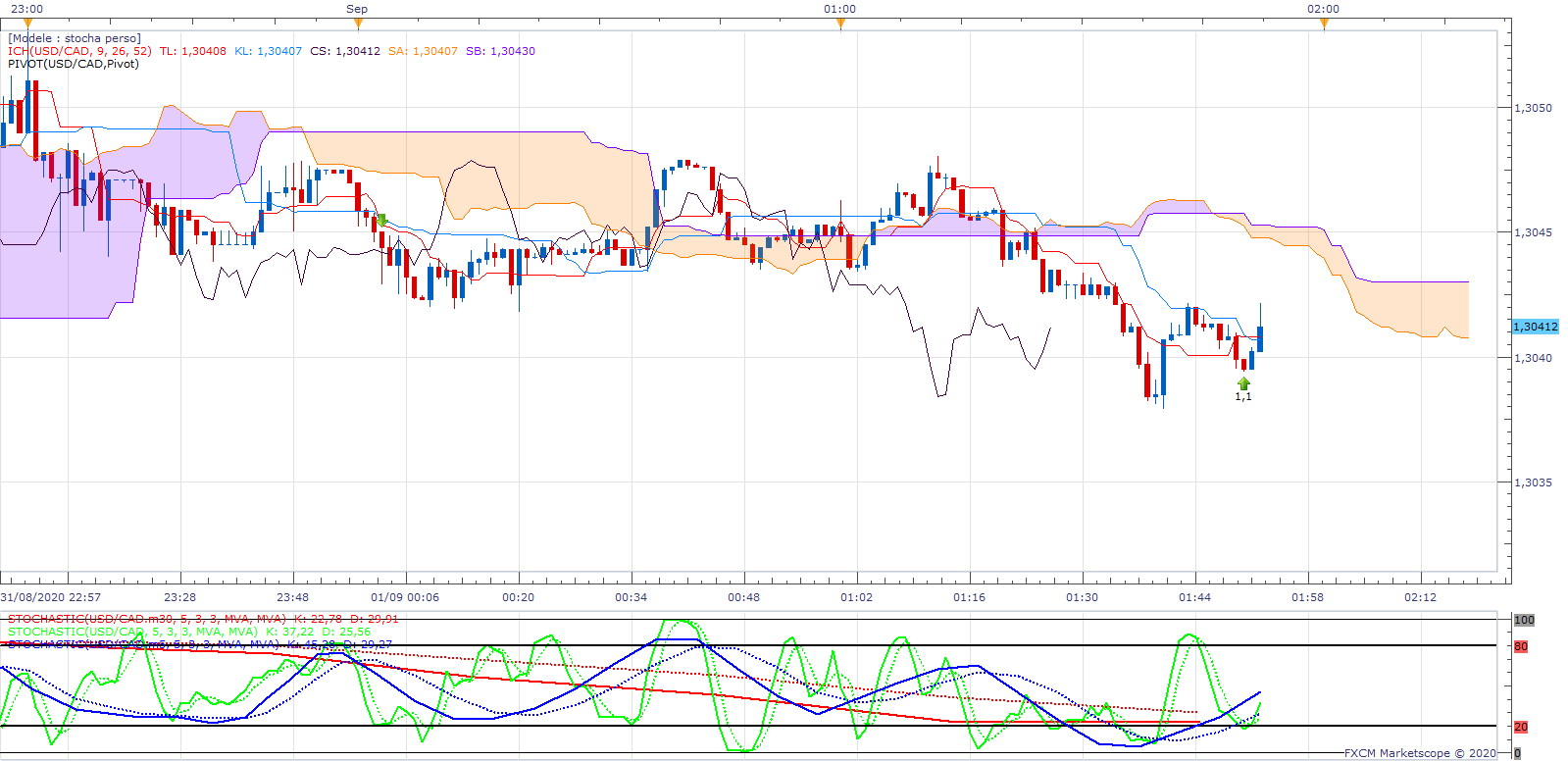The width and height of the screenshot is (1568, 761).
Task: Click the 1,3035 price axis label
Action: point(1534,482)
